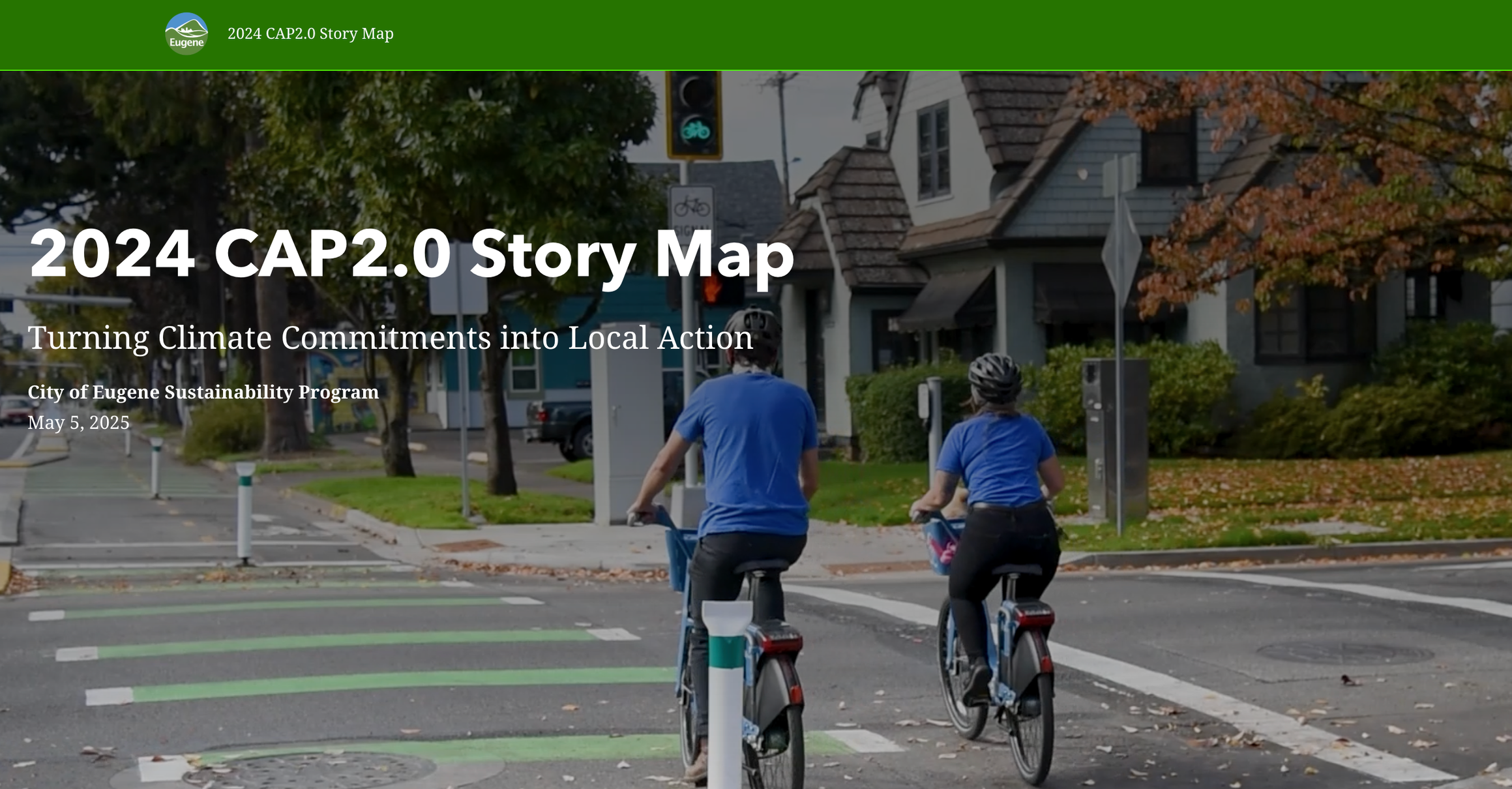Screen dimensions: 1512x789
Task: Click the upper window of the house
Action: (933, 150)
